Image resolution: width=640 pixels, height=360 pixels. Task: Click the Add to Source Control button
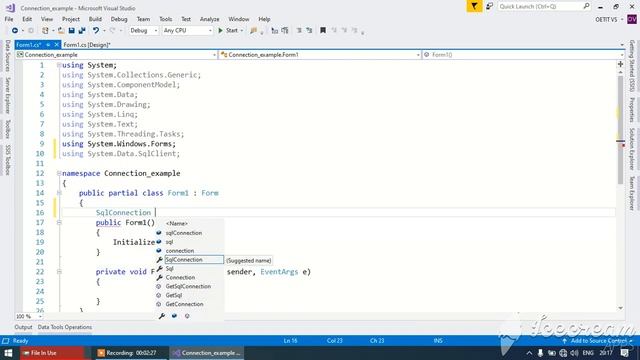tap(598, 341)
